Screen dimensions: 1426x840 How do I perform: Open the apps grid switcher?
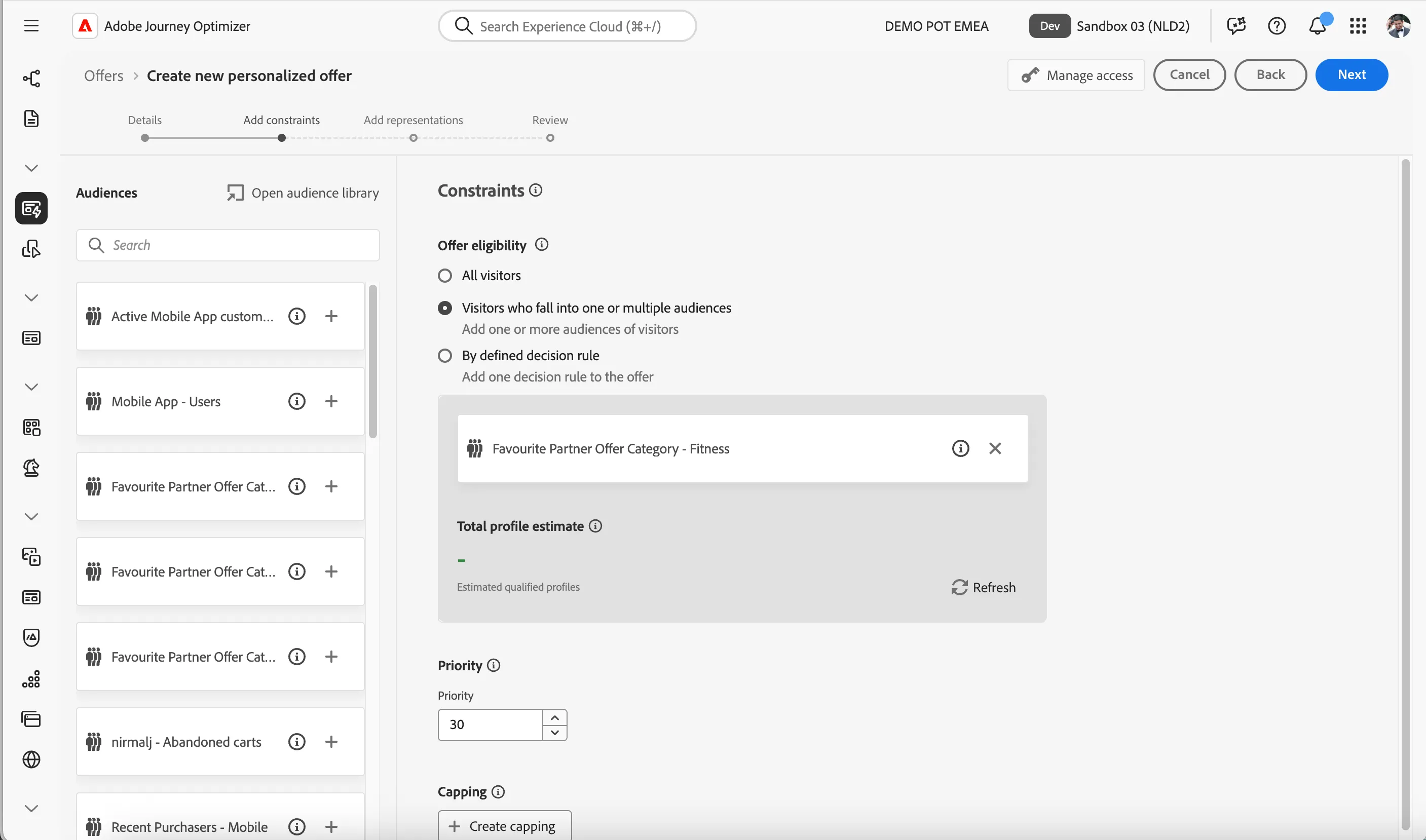click(x=1358, y=26)
